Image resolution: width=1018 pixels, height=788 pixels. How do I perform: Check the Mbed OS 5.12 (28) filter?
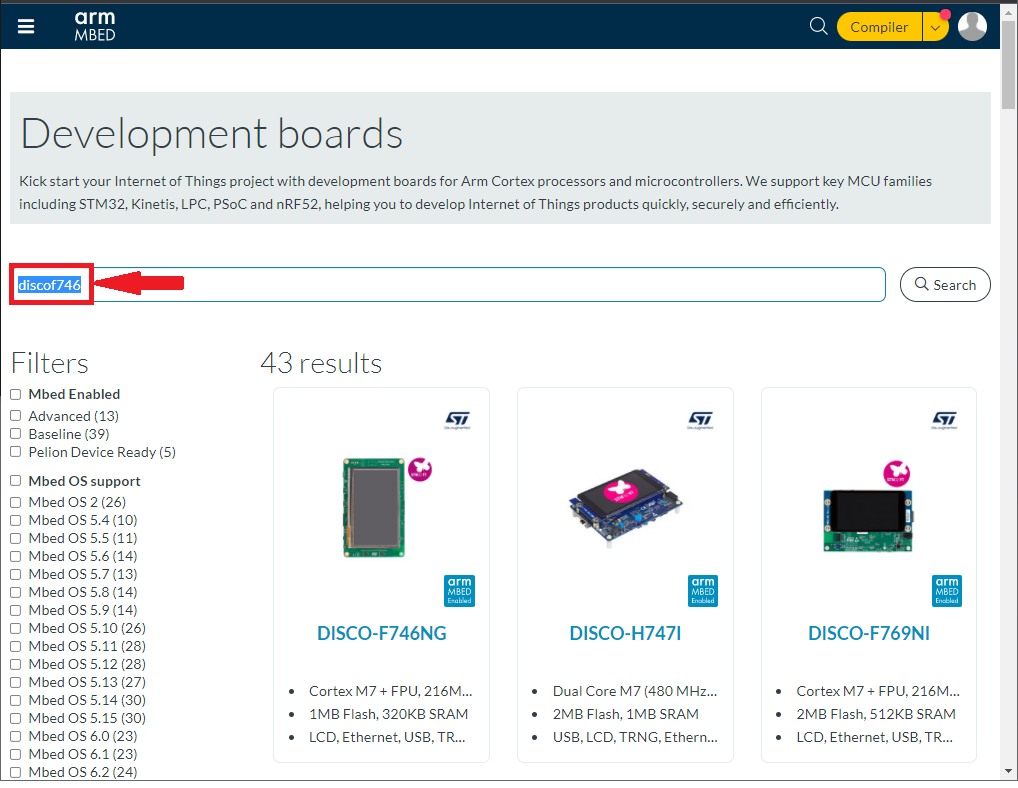16,664
